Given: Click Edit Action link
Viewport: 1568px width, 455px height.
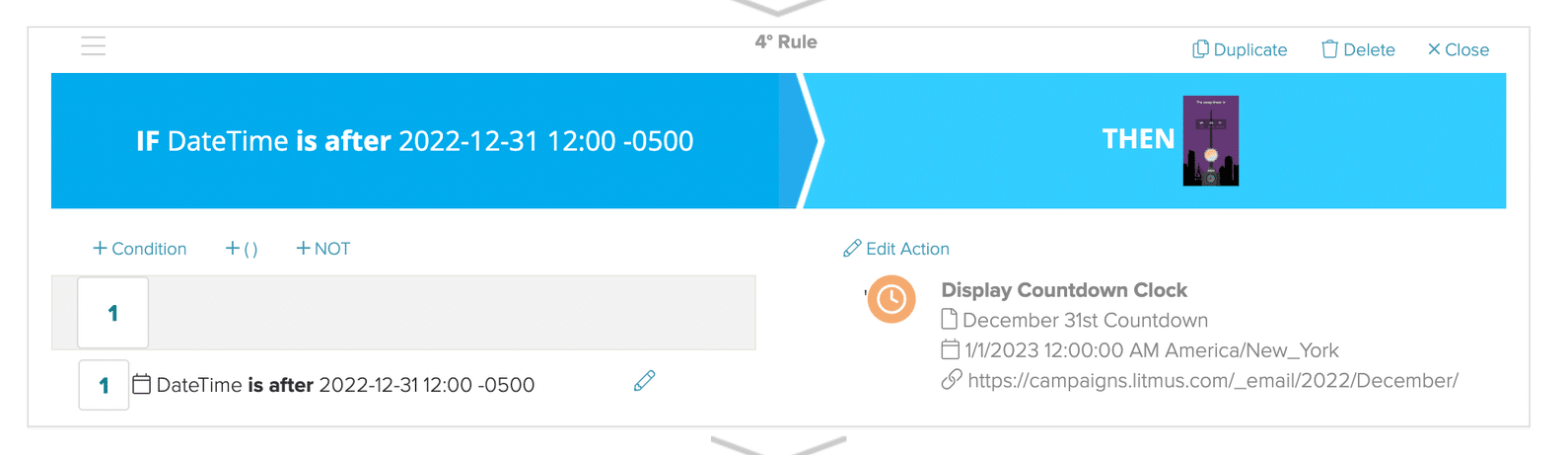Looking at the screenshot, I should [896, 249].
